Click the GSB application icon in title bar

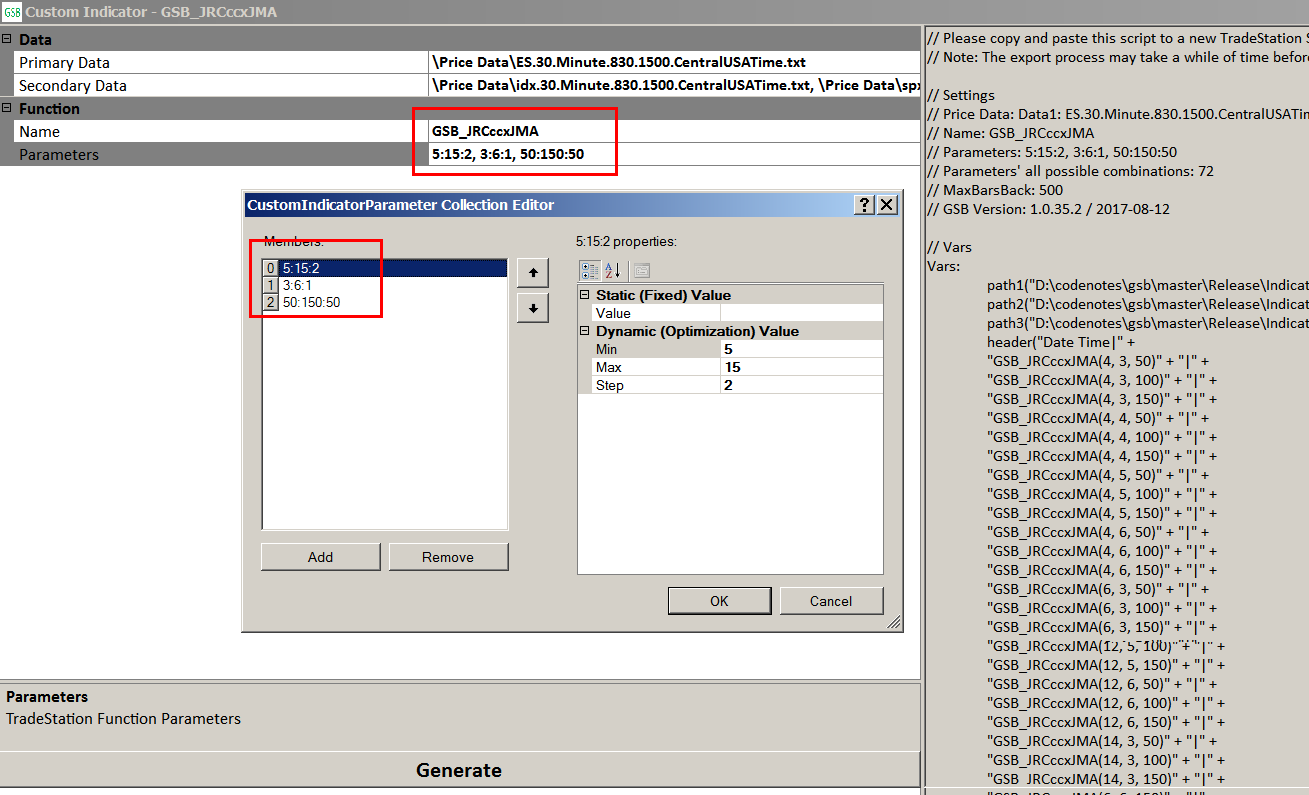pos(12,12)
